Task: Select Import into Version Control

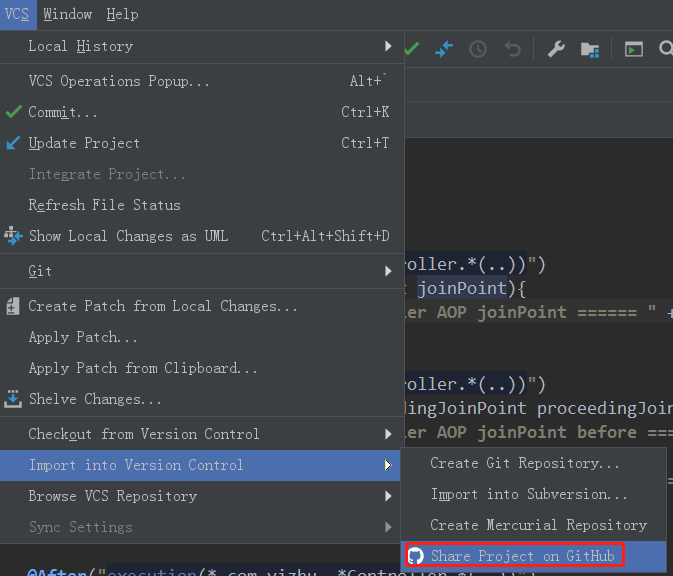Action: (x=200, y=465)
